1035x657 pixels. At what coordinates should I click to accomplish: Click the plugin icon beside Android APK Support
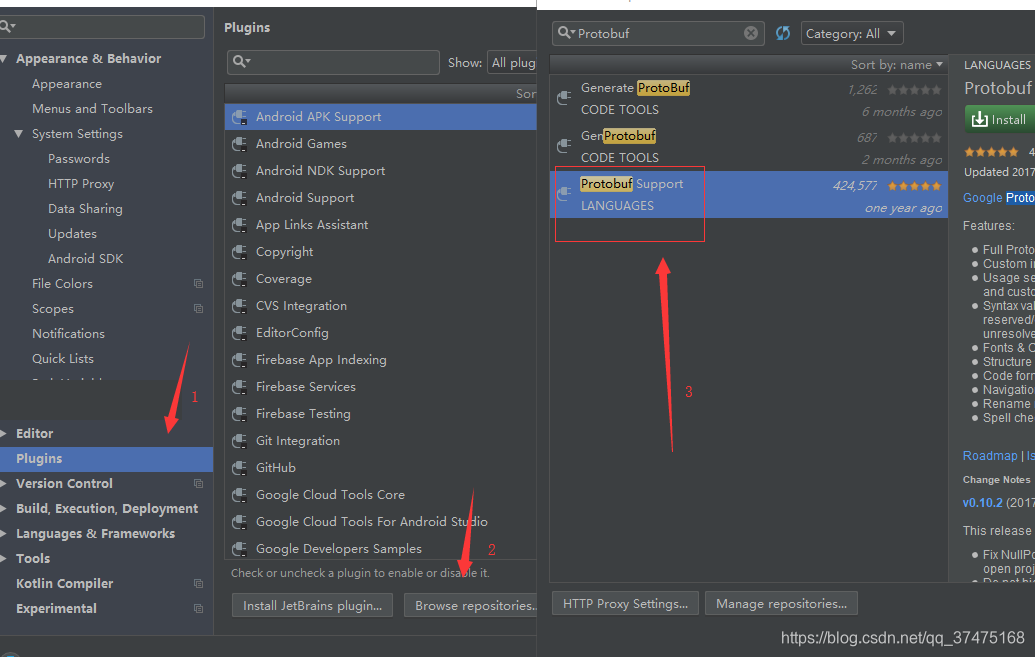tap(240, 118)
